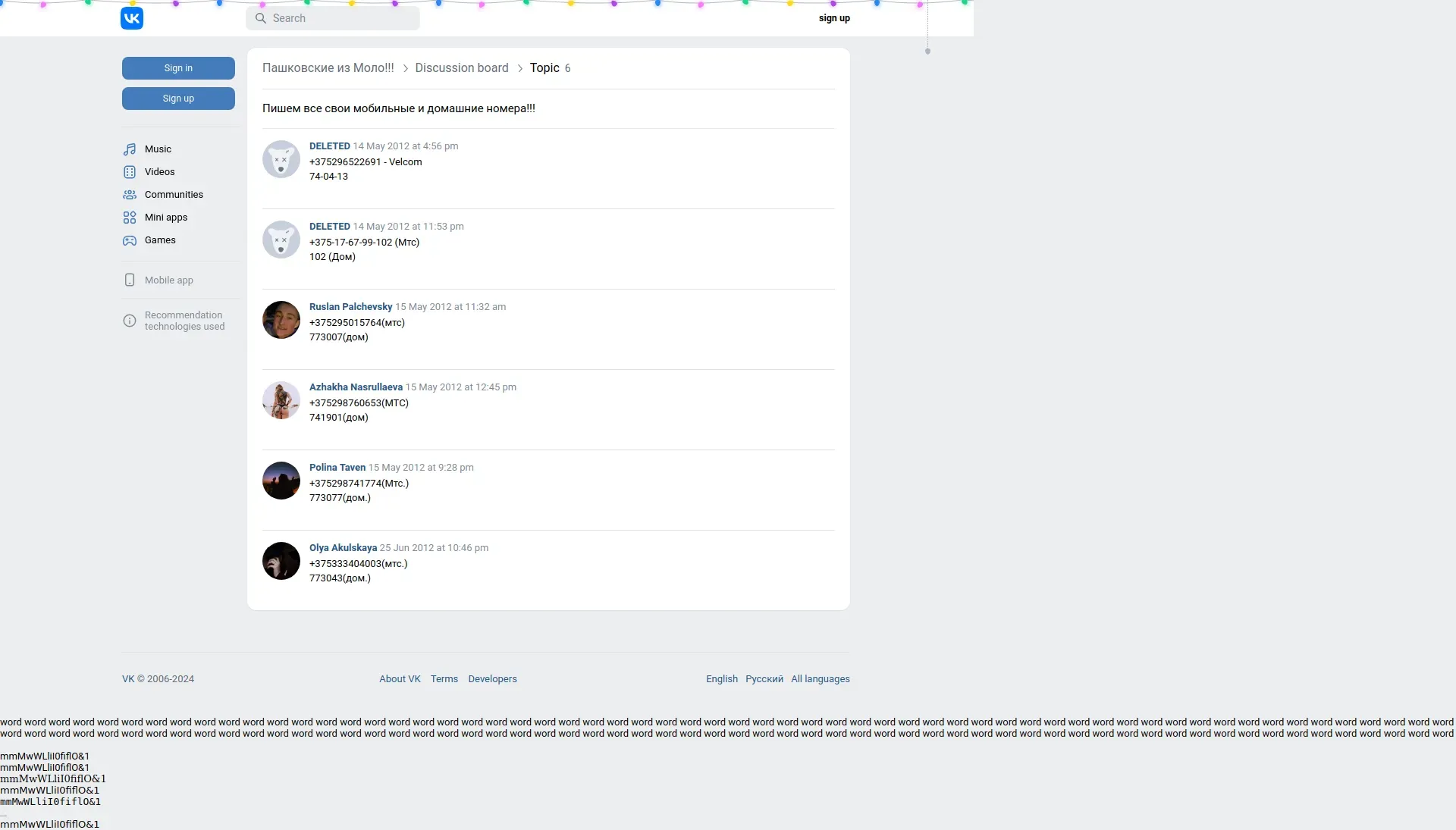Click the Recommendation technologies info icon
Screen dimensions: 1456x830
[130, 321]
